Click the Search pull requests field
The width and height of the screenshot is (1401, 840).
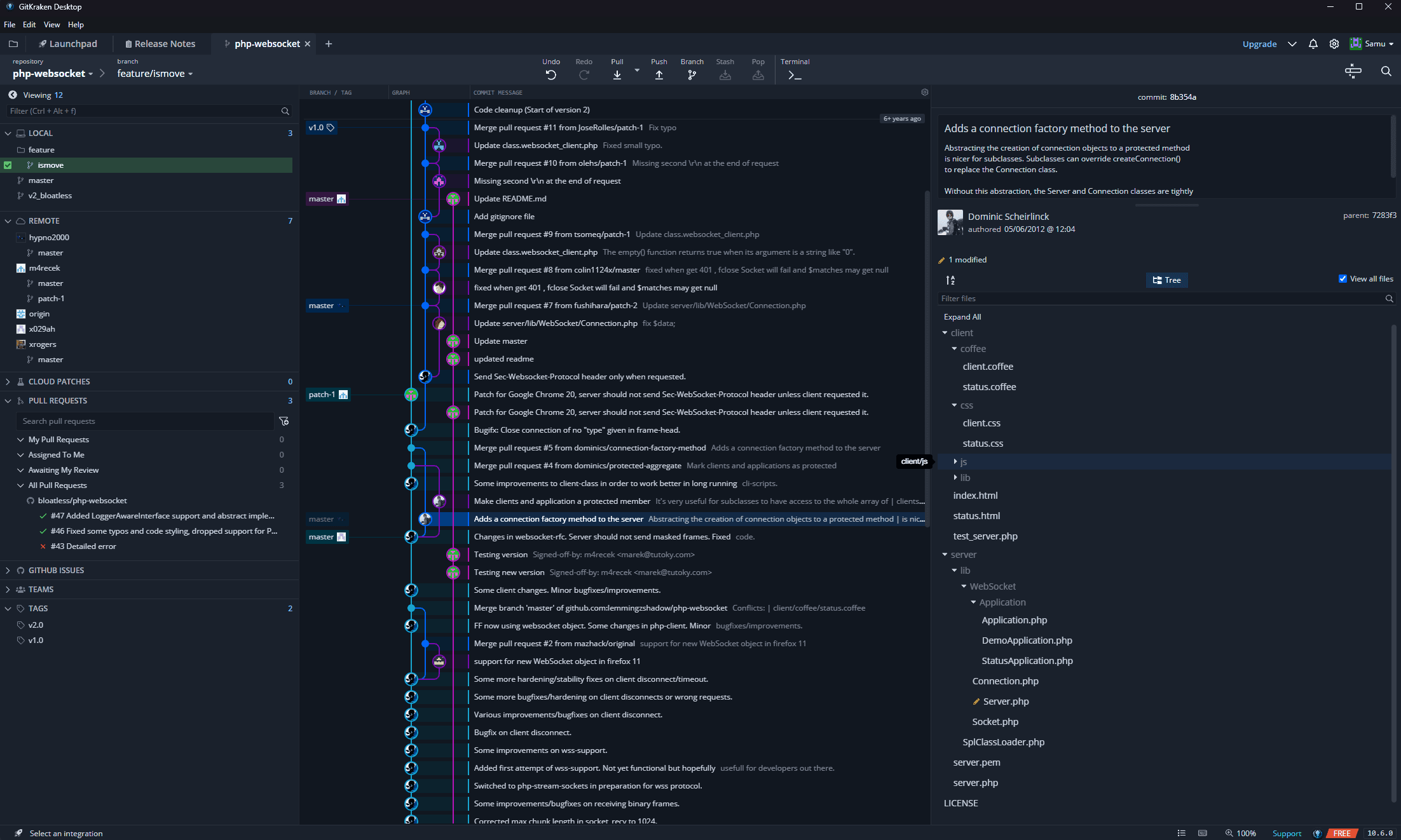coord(145,421)
